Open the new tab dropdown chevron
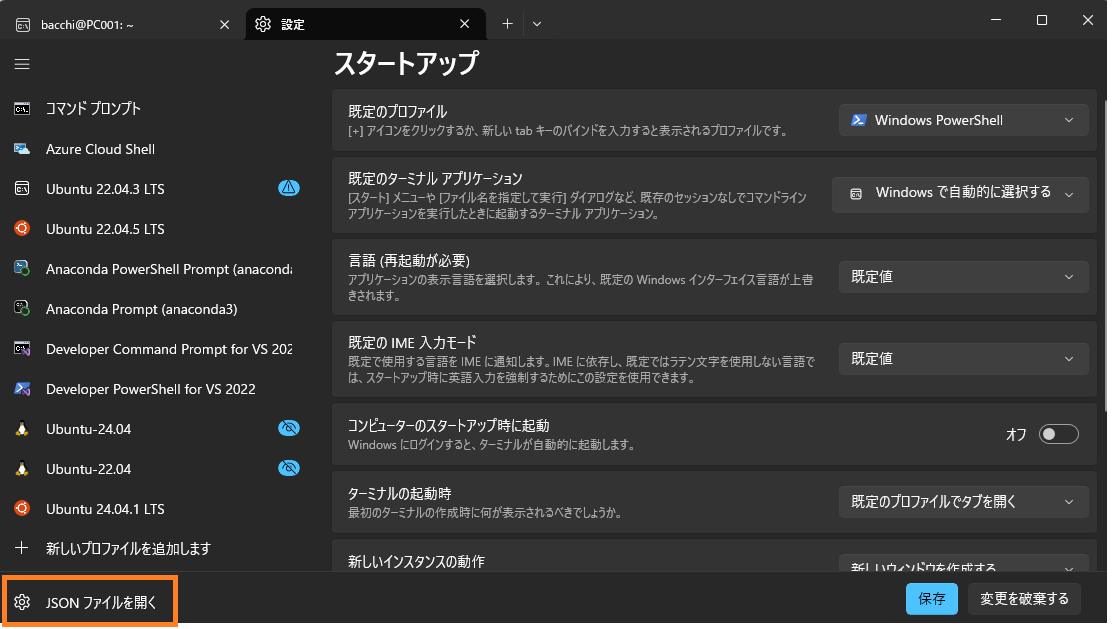Image resolution: width=1113 pixels, height=629 pixels. click(x=537, y=24)
